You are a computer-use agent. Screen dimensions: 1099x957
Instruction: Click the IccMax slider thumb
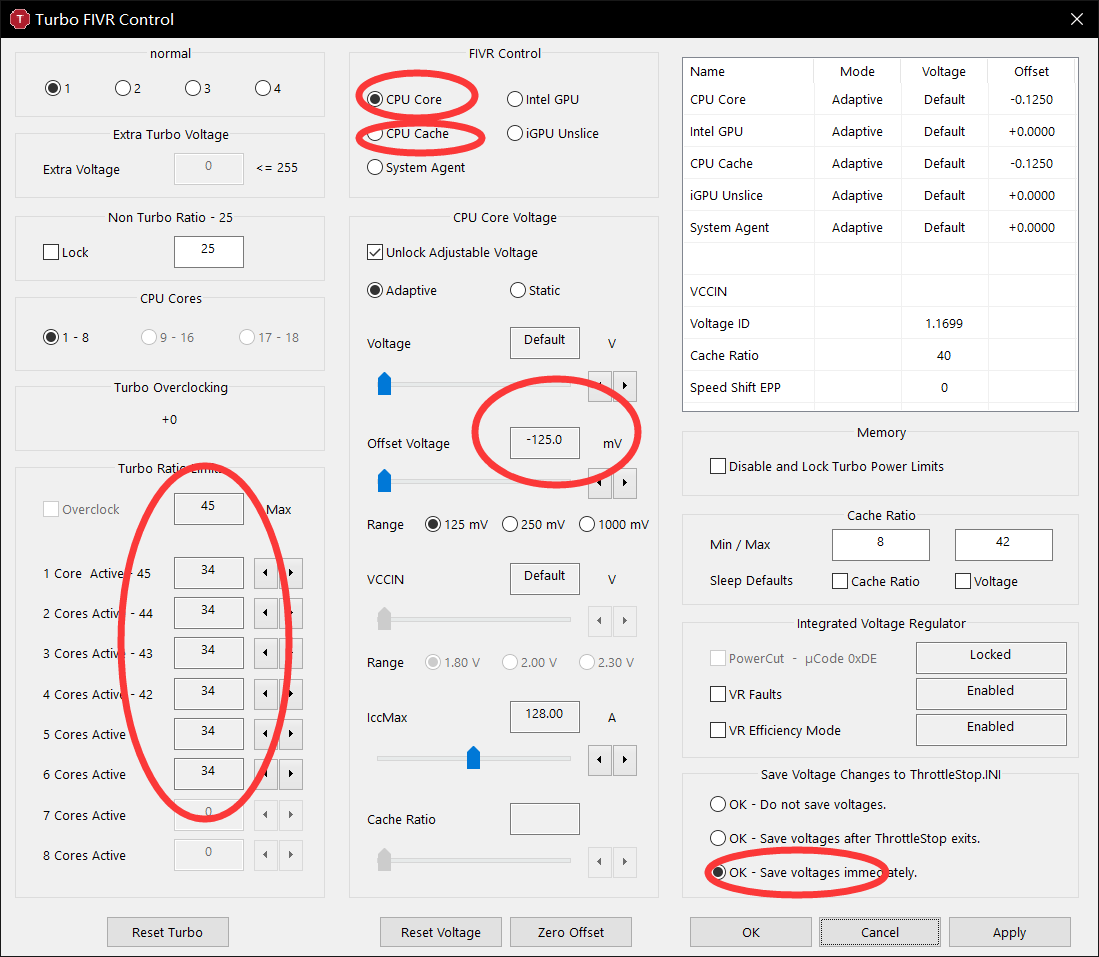[473, 758]
